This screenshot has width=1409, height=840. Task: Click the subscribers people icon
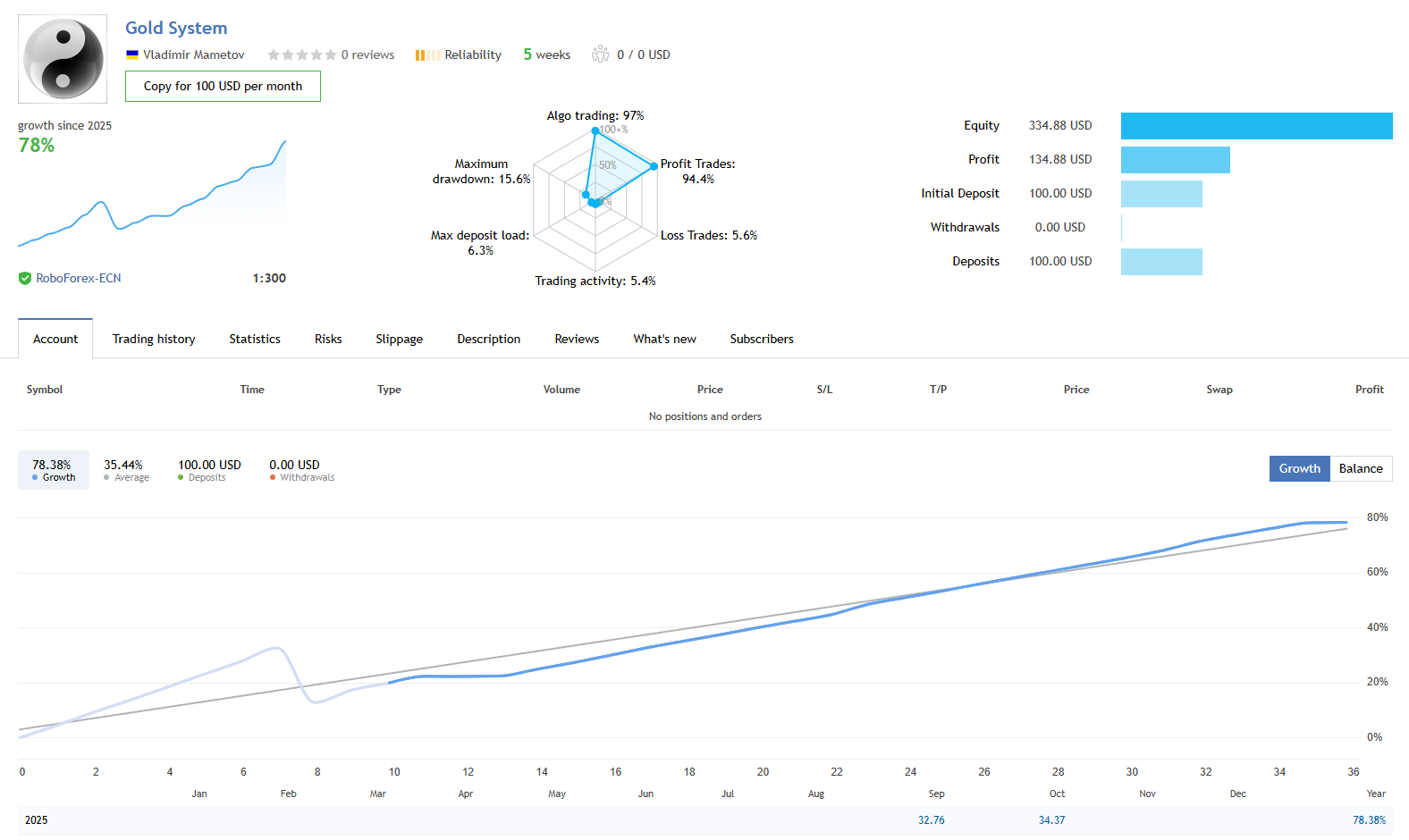click(x=600, y=55)
